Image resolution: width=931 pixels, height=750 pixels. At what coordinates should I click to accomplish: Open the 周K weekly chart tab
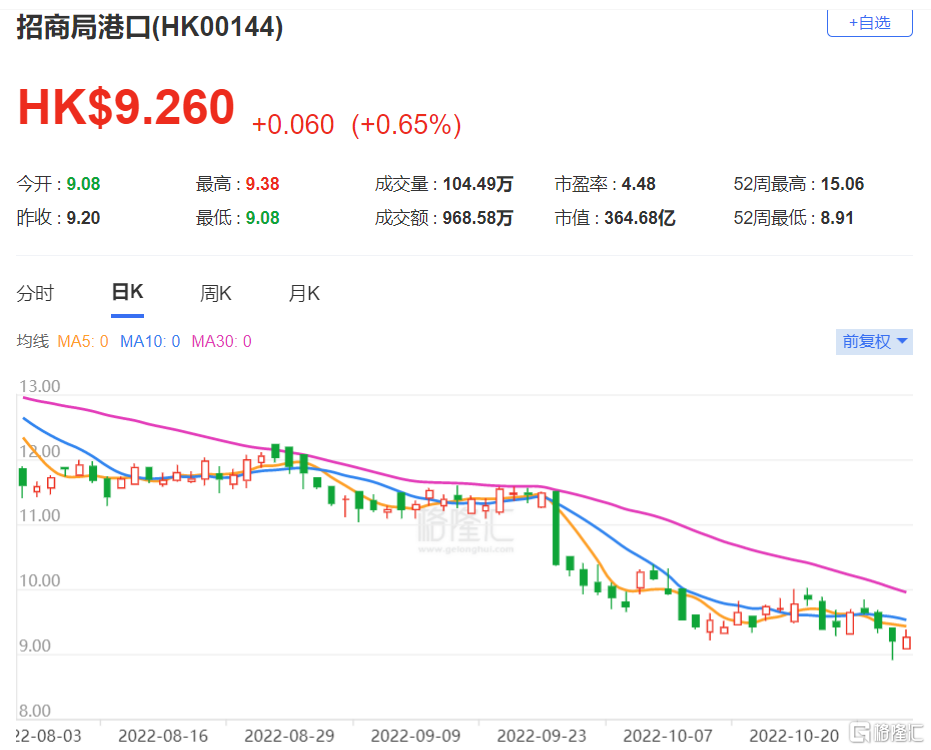pos(216,293)
